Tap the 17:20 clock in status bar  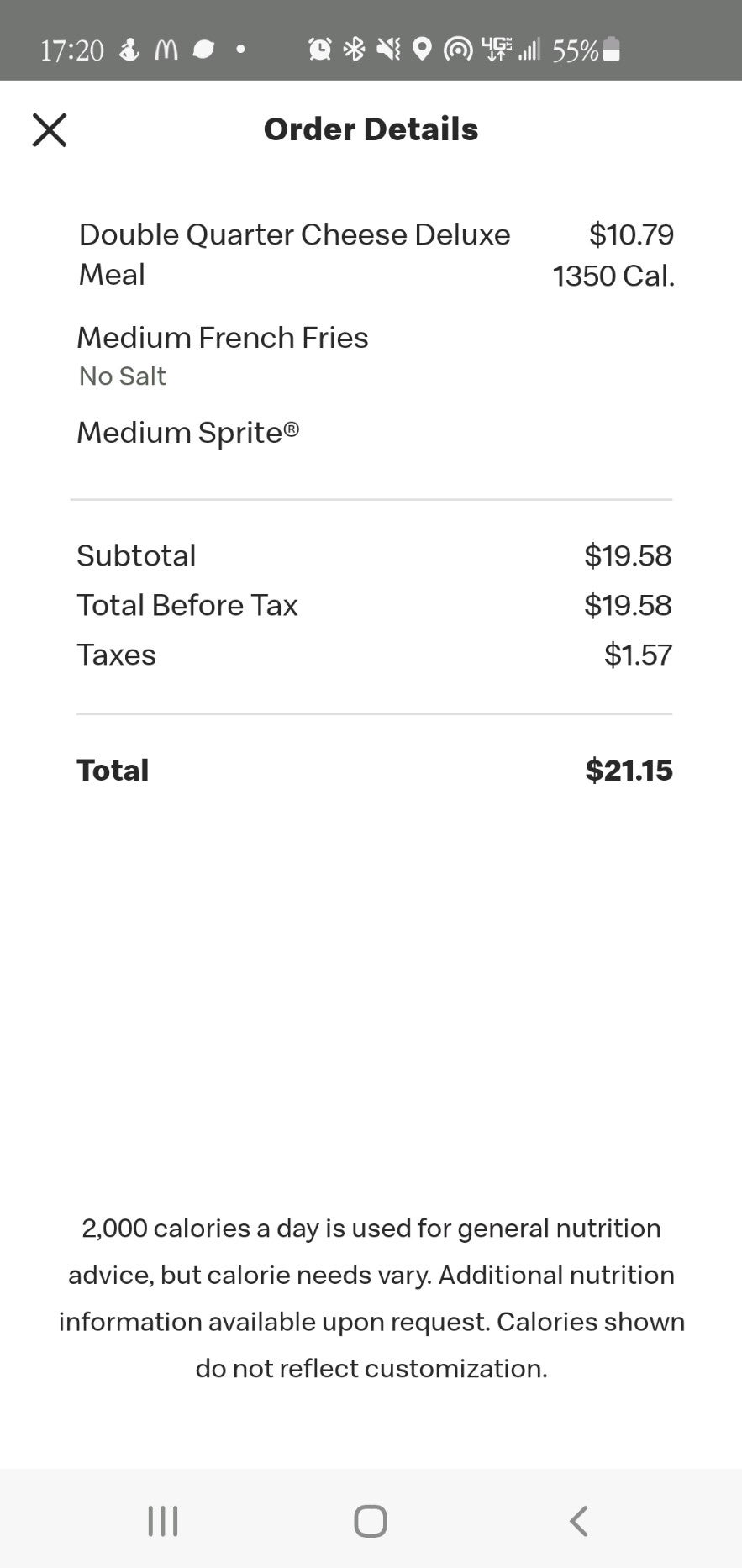tap(72, 50)
